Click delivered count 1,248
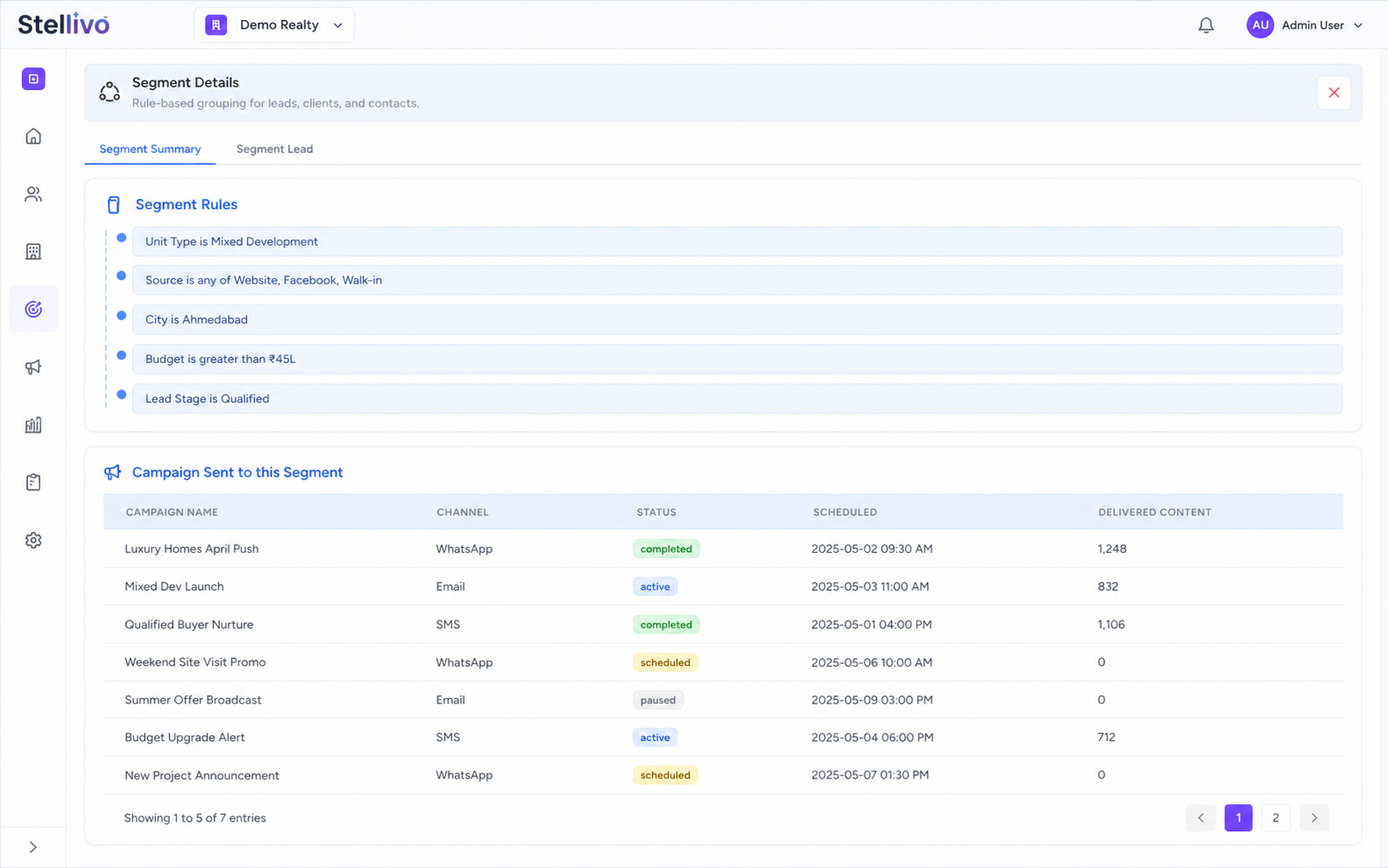Viewport: 1388px width, 868px height. coord(1111,549)
